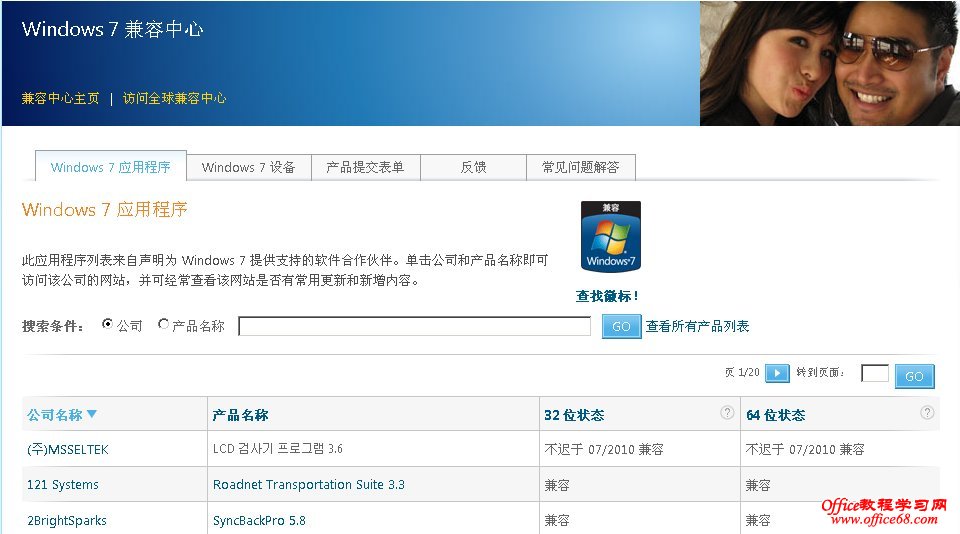This screenshot has height=534, width=960.
Task: Open the 常见问题解答 tab
Action: [x=580, y=167]
